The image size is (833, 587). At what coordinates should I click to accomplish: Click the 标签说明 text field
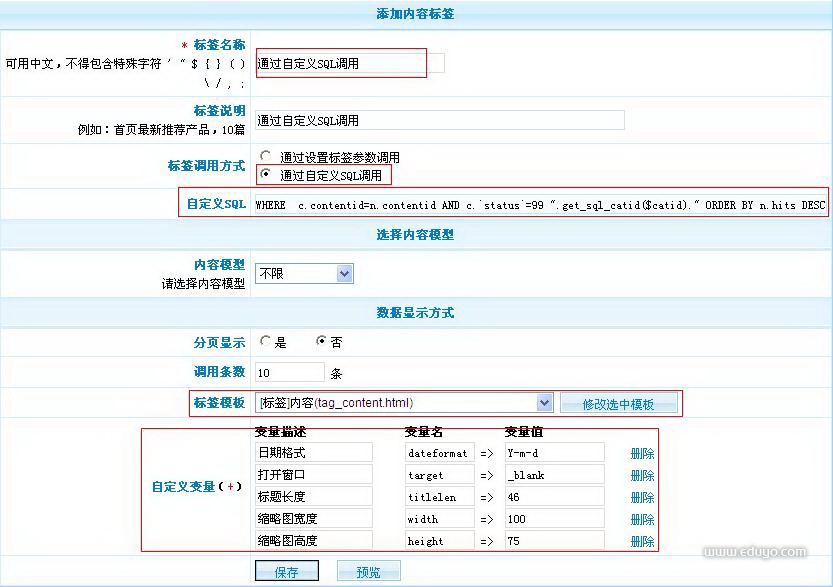point(439,120)
